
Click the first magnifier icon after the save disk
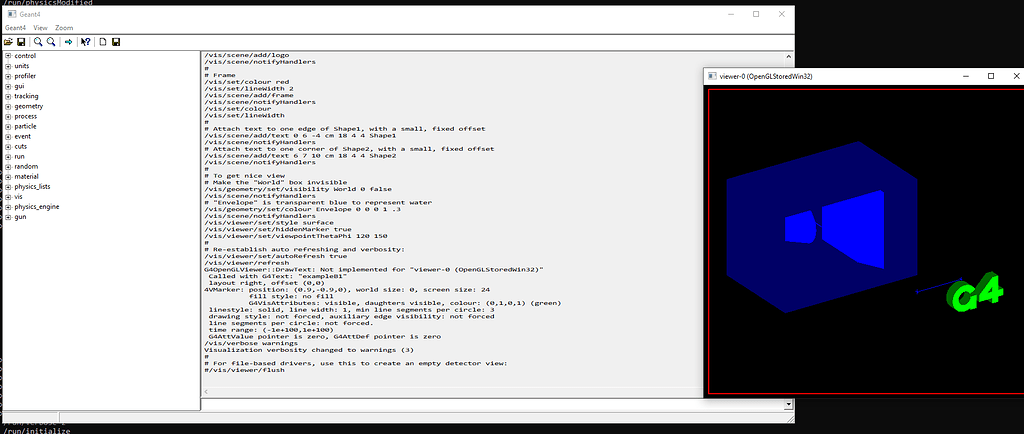(x=38, y=42)
